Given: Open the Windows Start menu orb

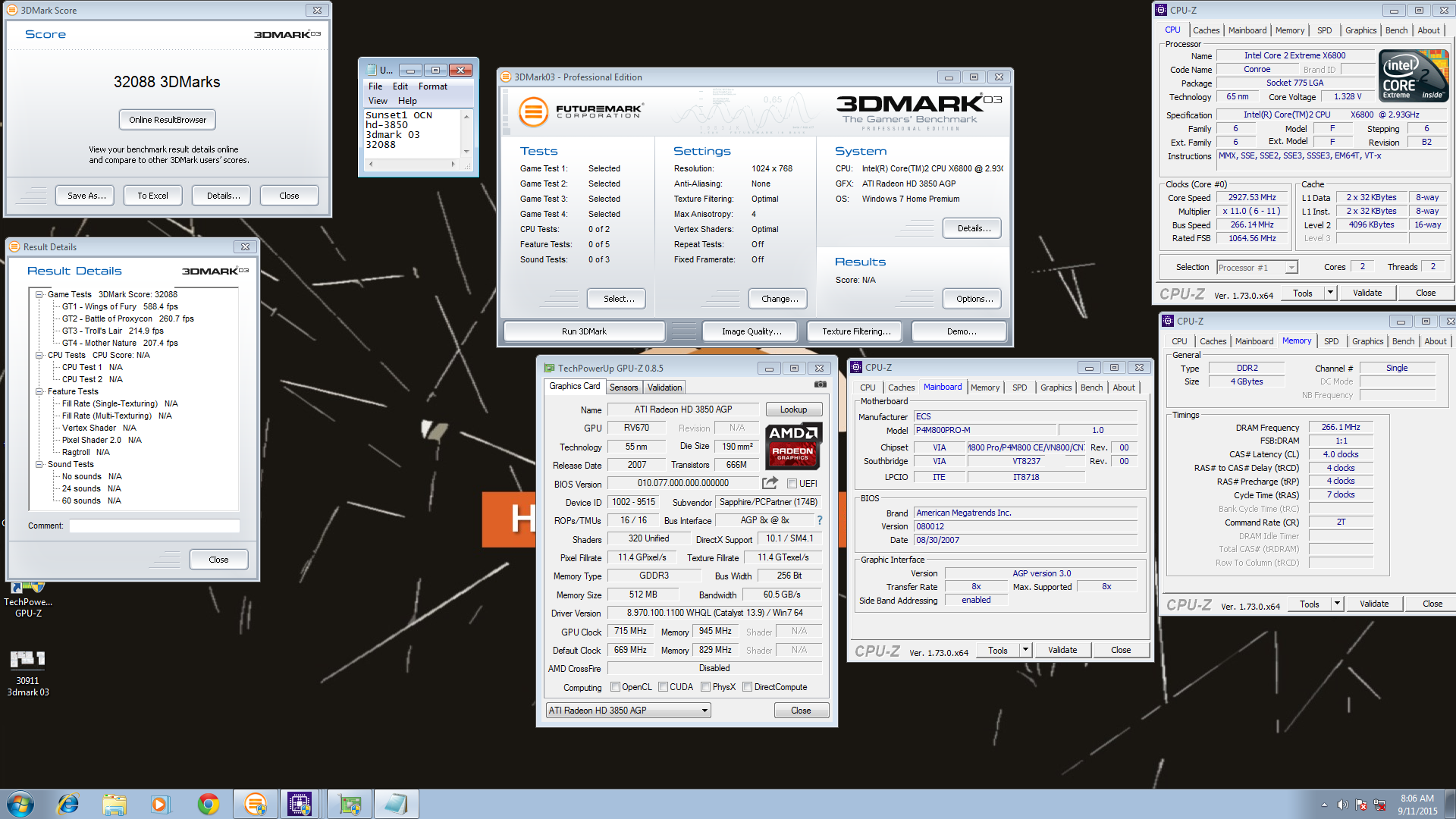Looking at the screenshot, I should 20,804.
